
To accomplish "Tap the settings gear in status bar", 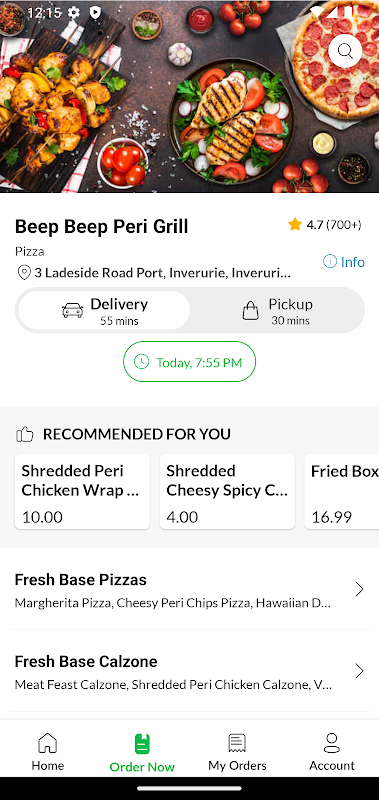I will pyautogui.click(x=74, y=13).
